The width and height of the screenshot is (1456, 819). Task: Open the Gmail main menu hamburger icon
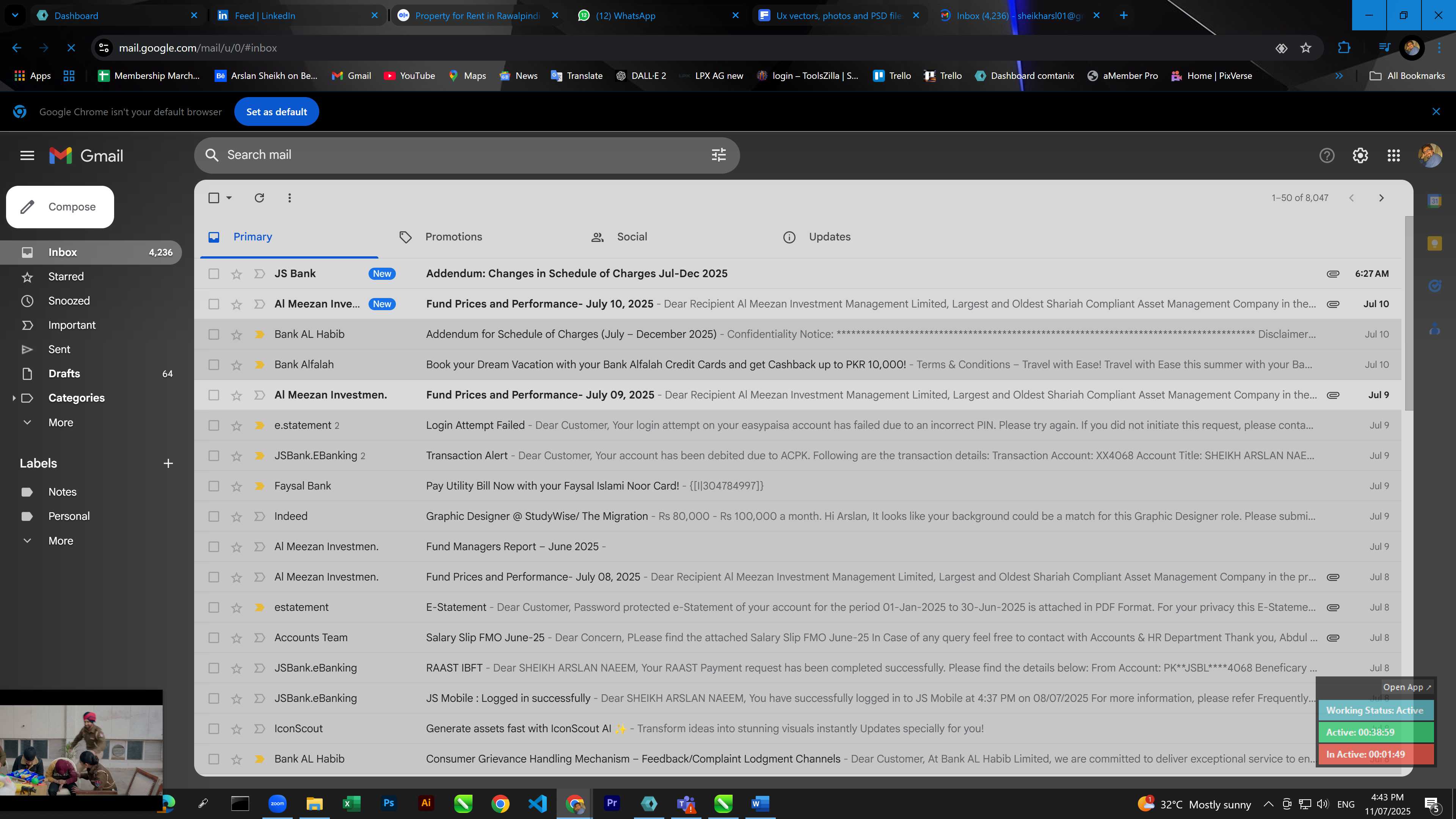coord(27,155)
